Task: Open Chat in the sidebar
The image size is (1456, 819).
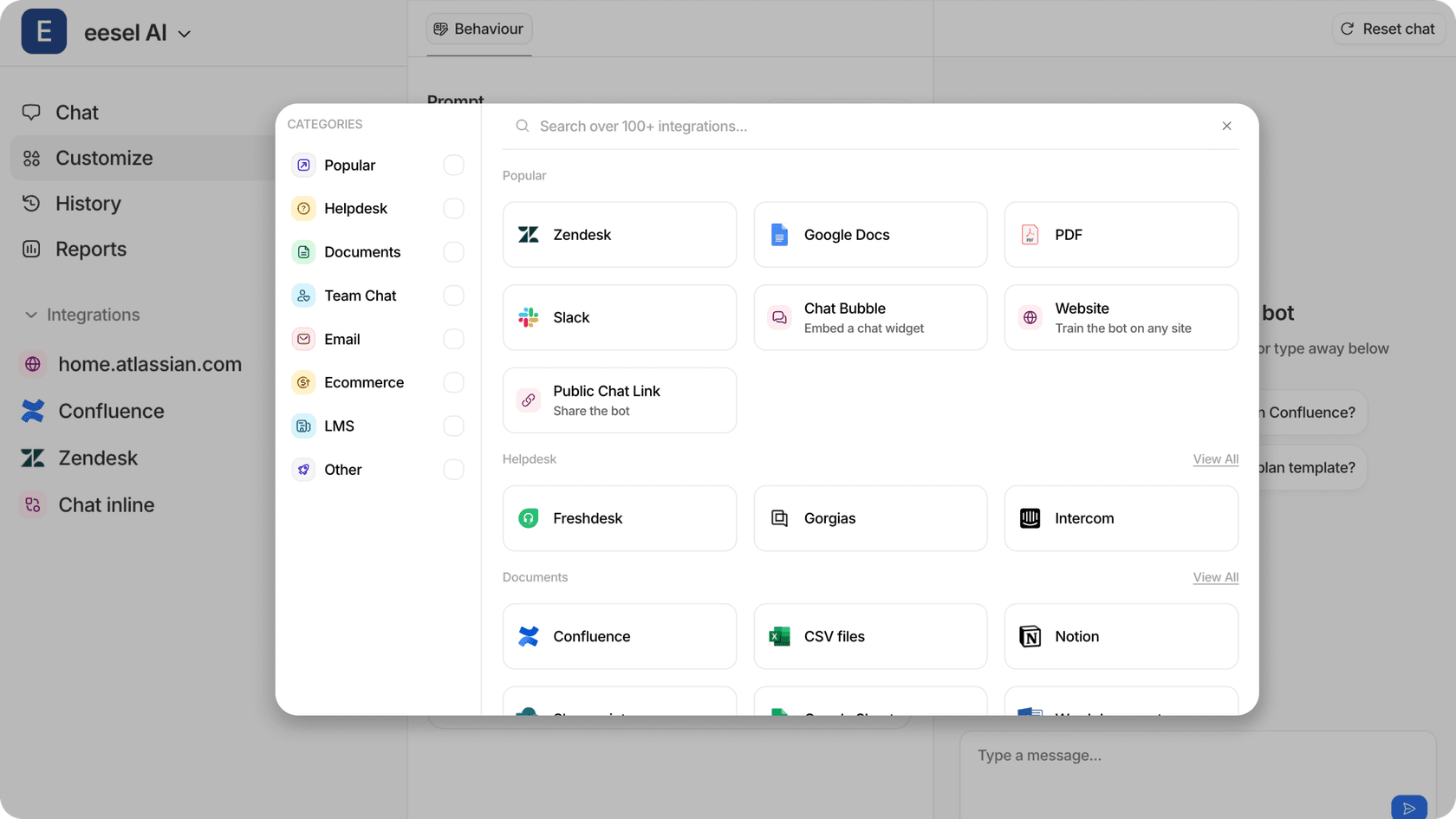Action: (76, 113)
